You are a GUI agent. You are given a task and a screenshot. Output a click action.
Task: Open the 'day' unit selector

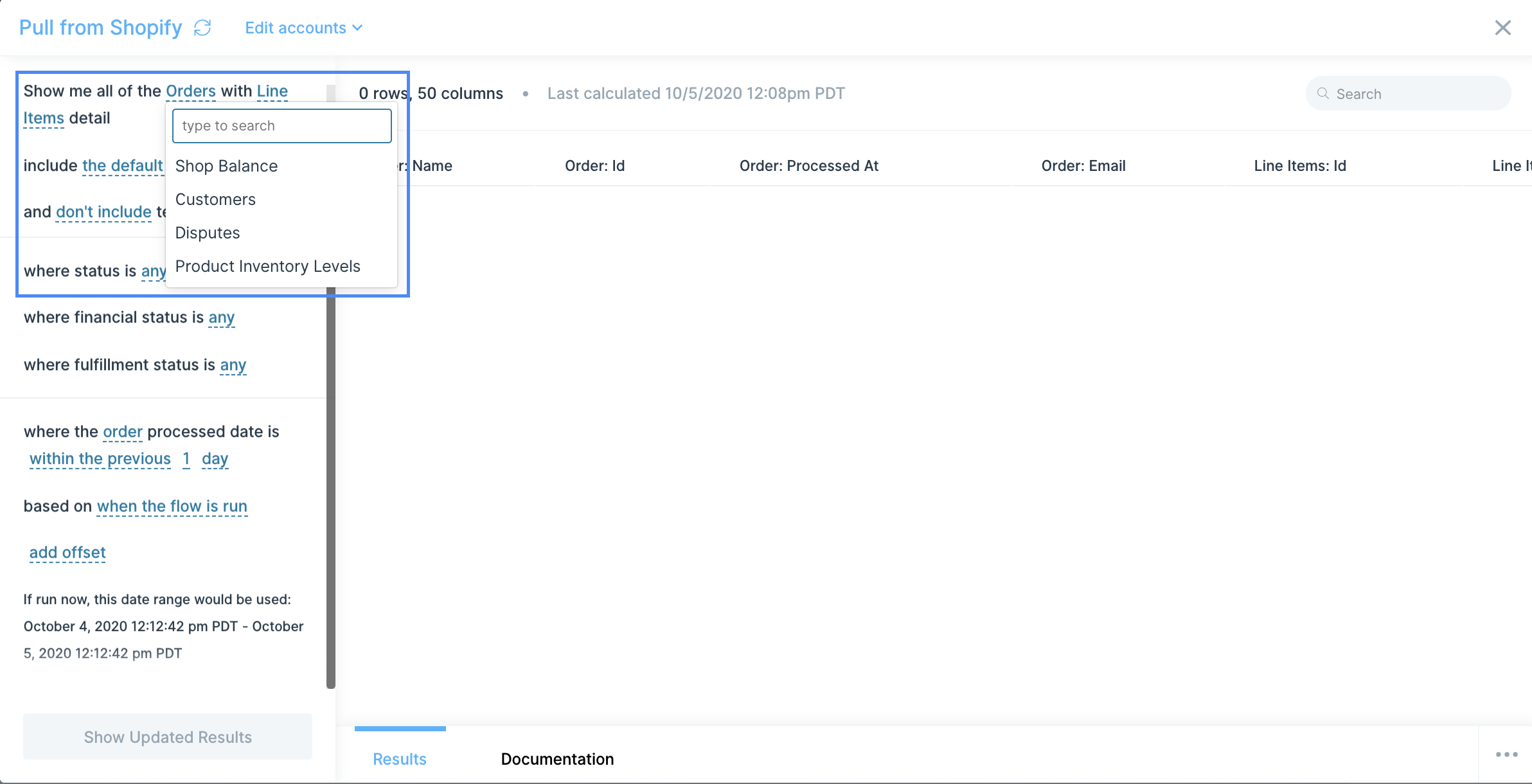point(215,458)
